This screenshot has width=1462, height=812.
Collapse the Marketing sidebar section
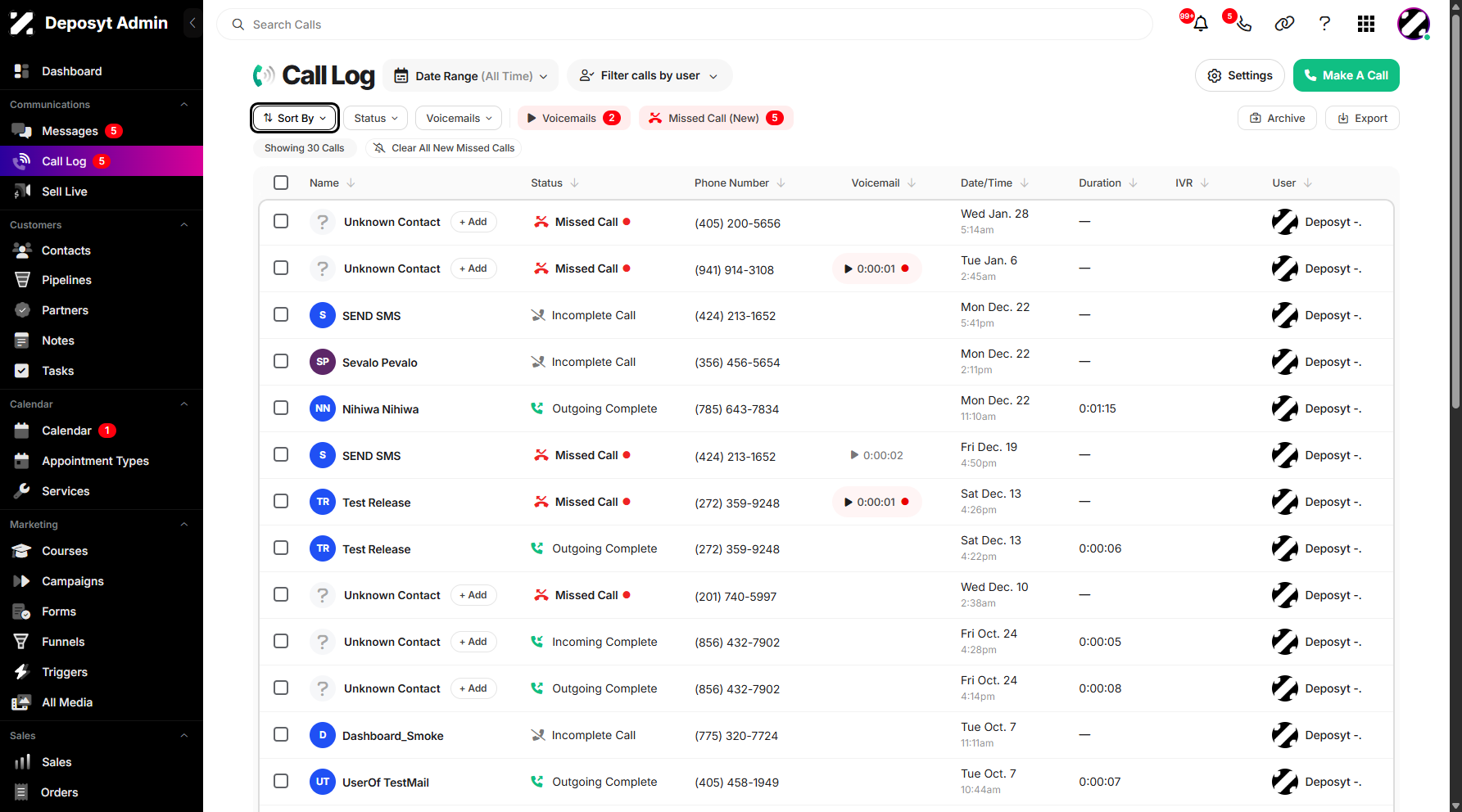pos(184,525)
